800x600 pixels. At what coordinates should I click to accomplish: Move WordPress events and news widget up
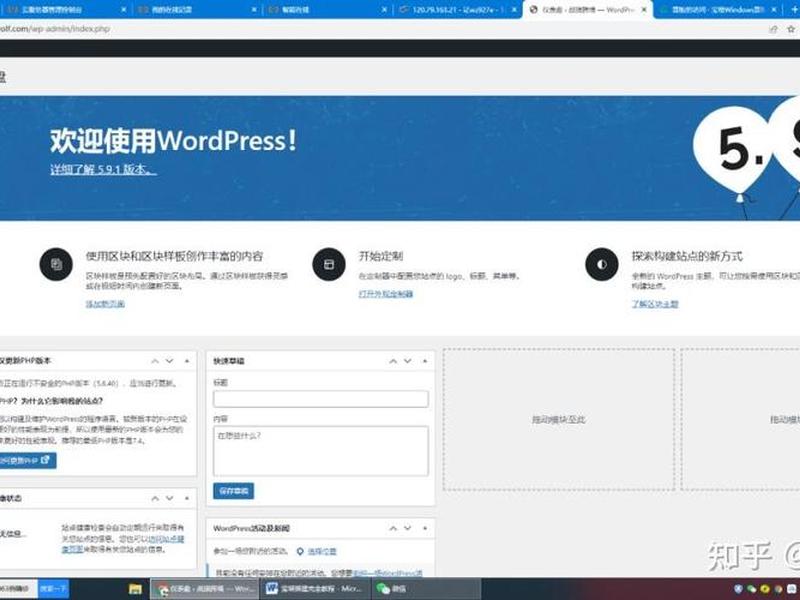393,529
